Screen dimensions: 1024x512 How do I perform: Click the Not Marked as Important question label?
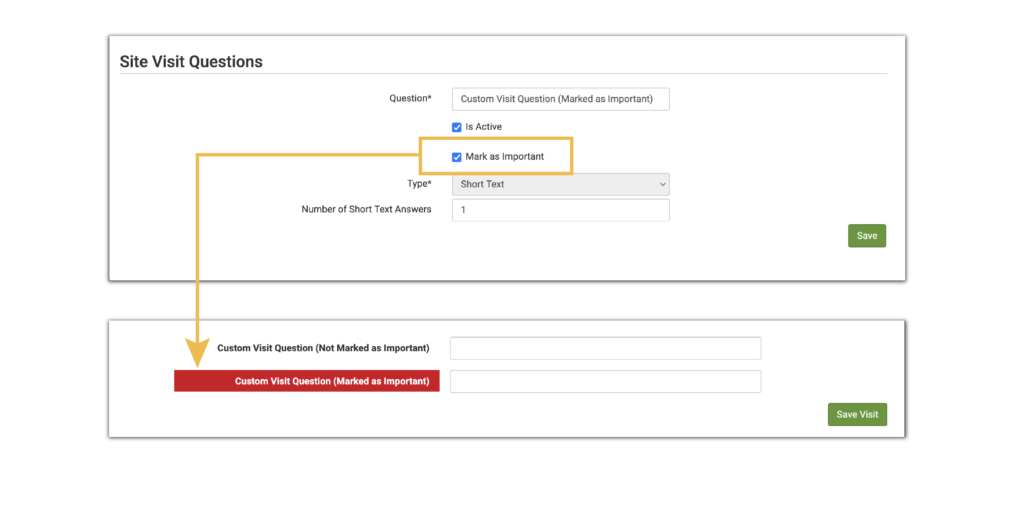[323, 348]
